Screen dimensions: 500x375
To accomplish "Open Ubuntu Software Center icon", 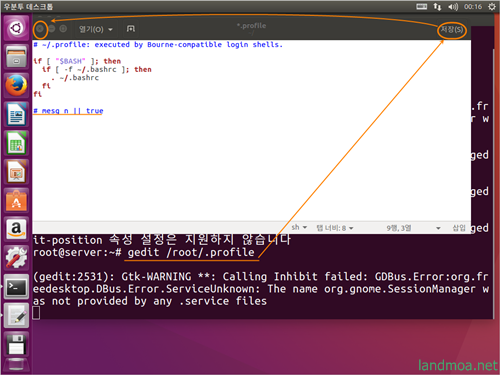I will [16, 201].
